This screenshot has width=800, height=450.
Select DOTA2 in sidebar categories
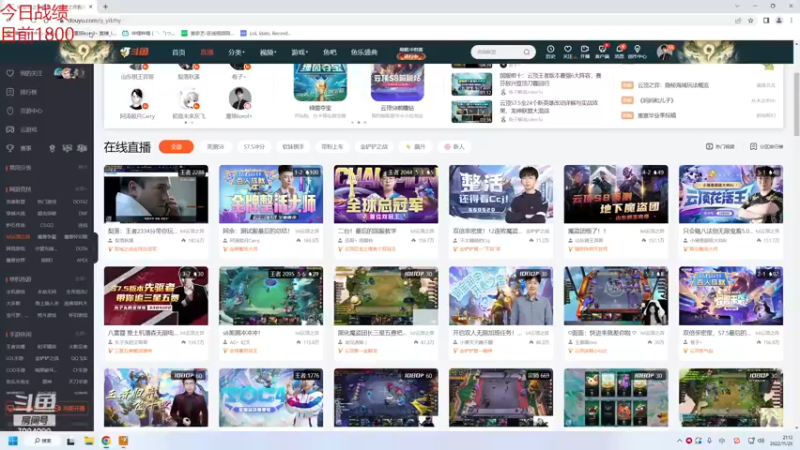[80, 202]
